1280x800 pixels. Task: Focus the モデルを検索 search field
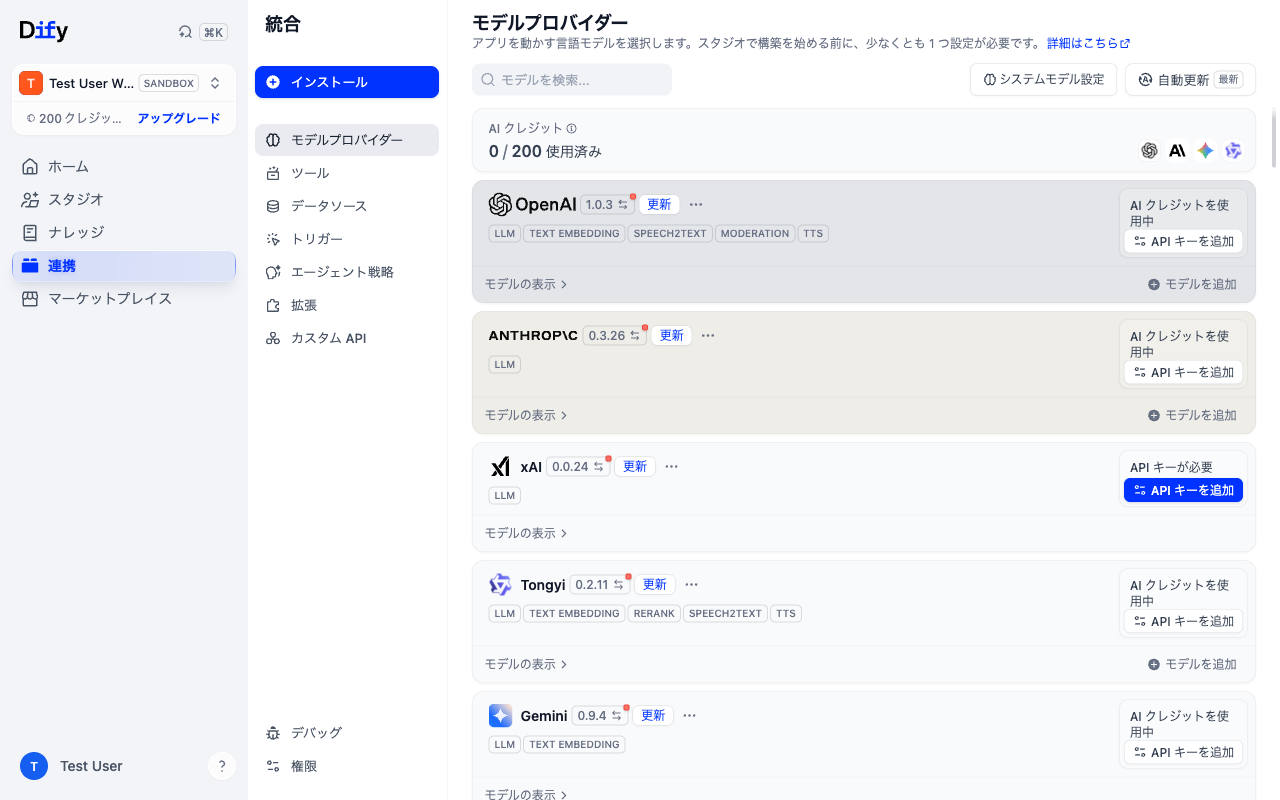(x=572, y=80)
